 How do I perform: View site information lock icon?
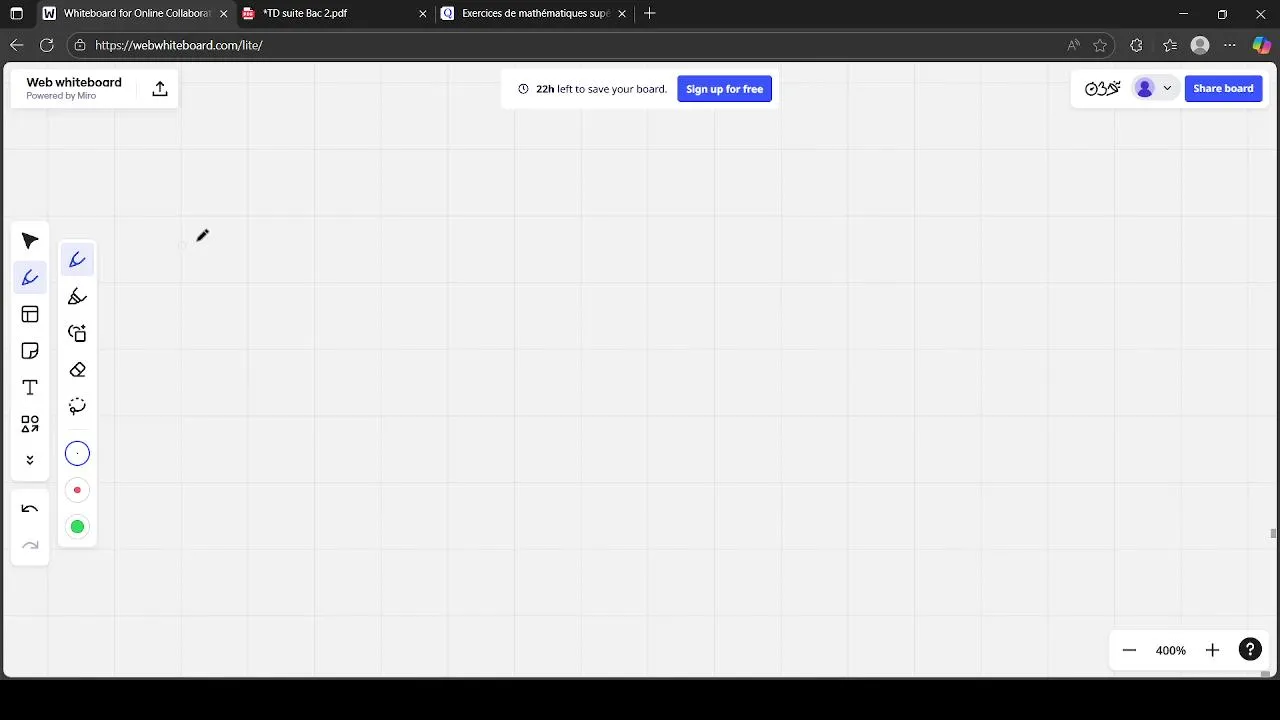tap(80, 45)
